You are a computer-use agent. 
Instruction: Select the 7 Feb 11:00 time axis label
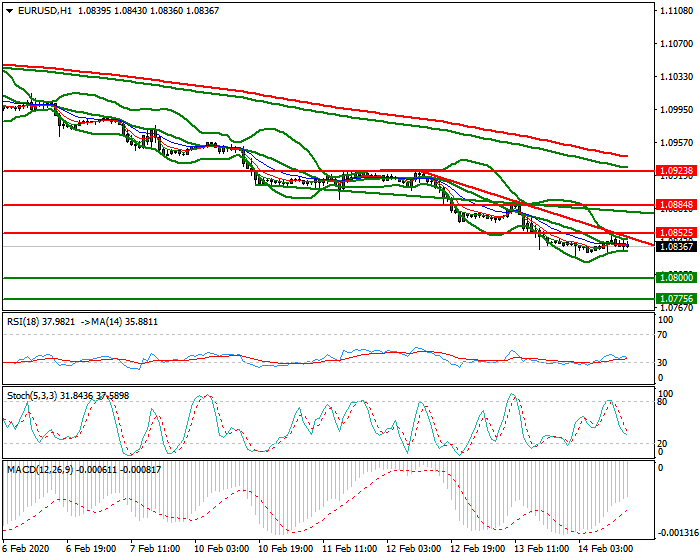pyautogui.click(x=155, y=549)
